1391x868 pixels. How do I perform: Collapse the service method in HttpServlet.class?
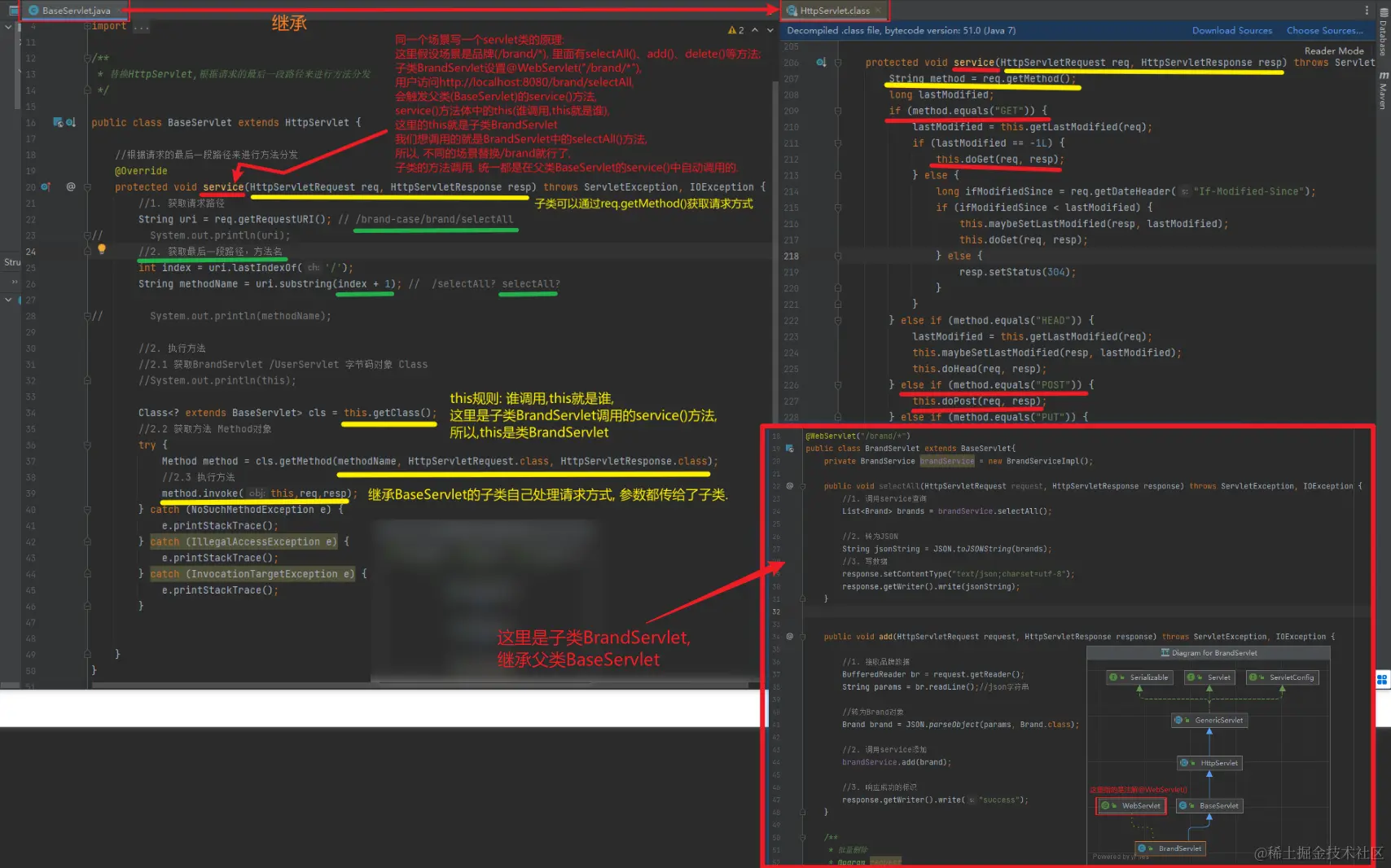(837, 62)
